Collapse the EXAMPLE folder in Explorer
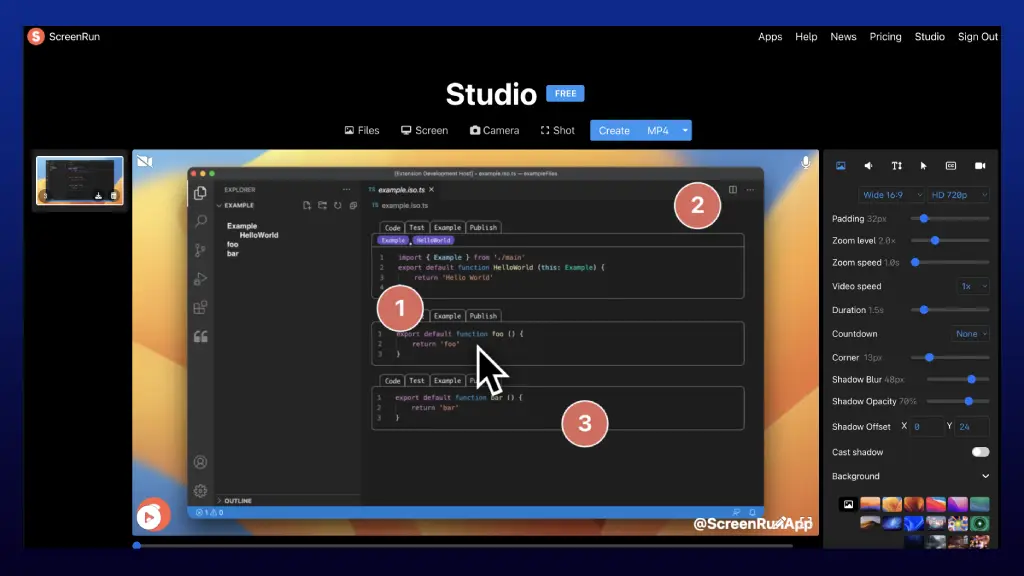 pos(219,205)
